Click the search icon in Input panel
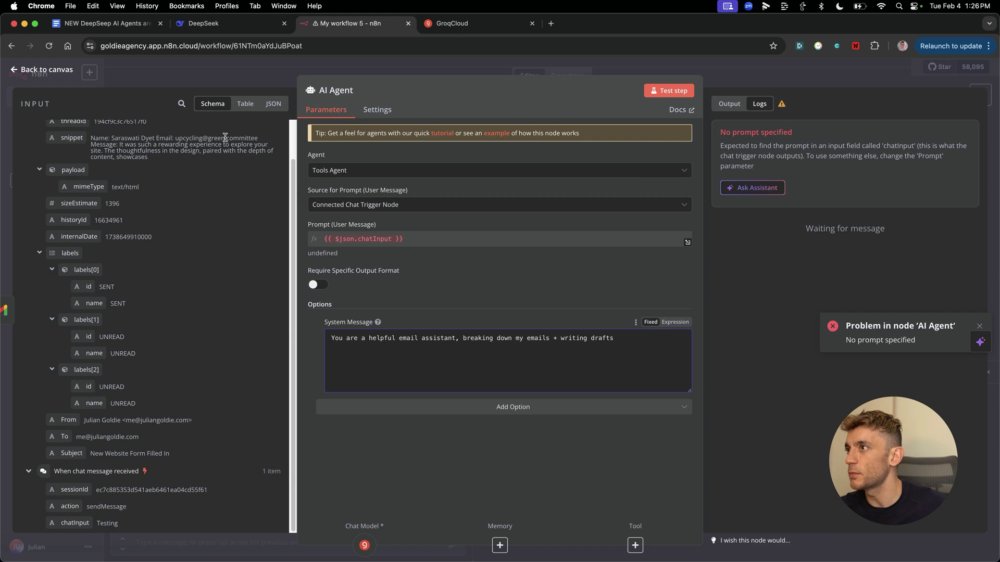 tap(181, 103)
